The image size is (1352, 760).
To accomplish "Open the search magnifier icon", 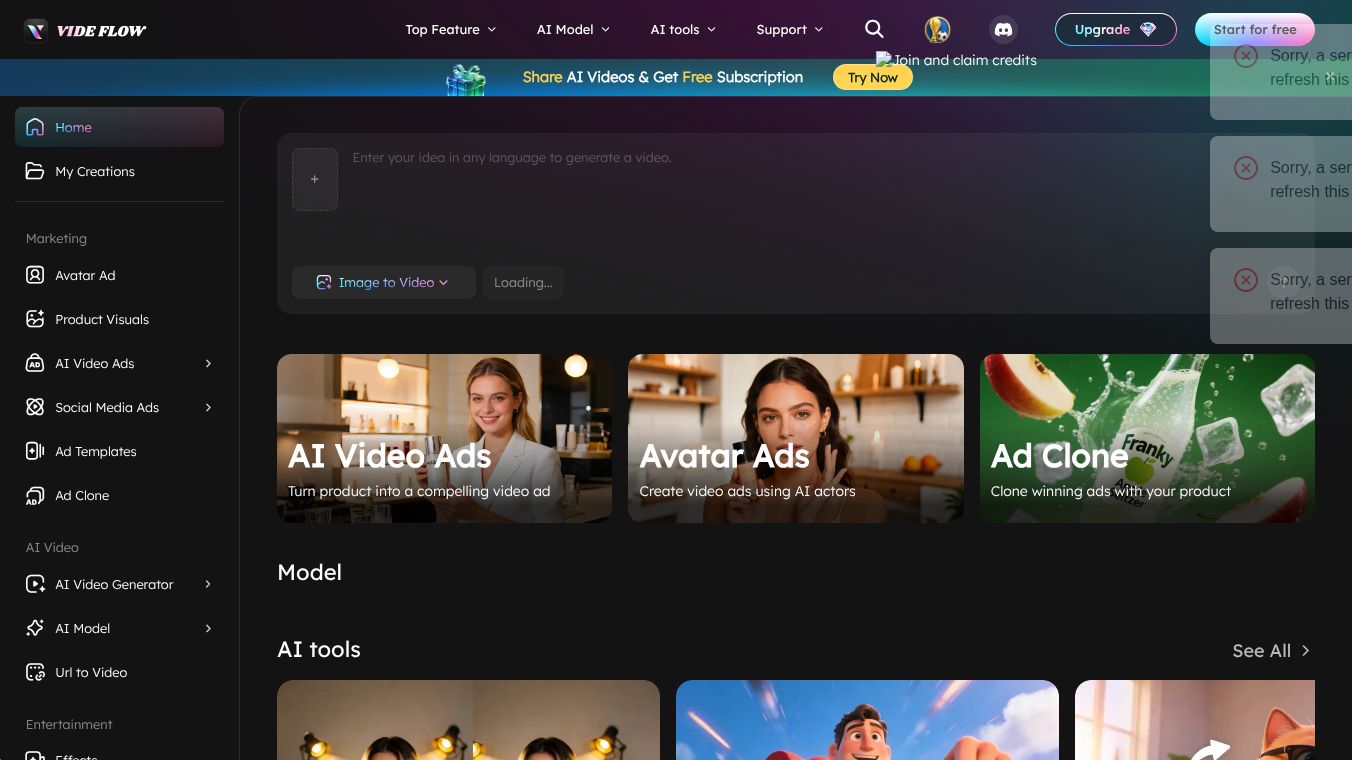I will 874,29.
